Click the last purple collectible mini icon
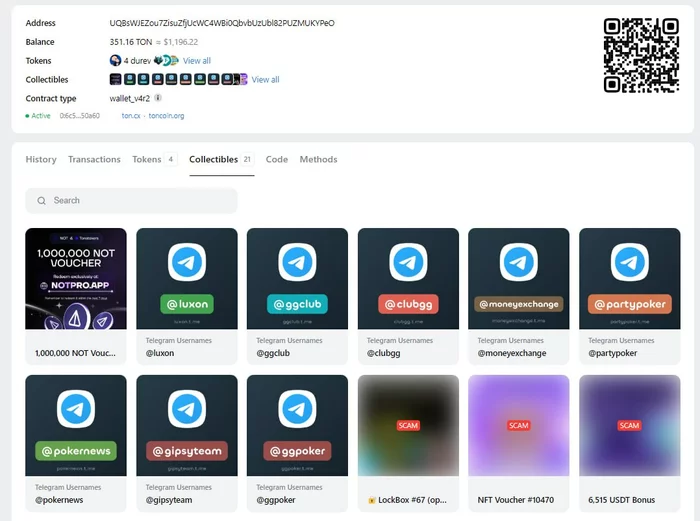The height and width of the screenshot is (521, 700). point(243,79)
